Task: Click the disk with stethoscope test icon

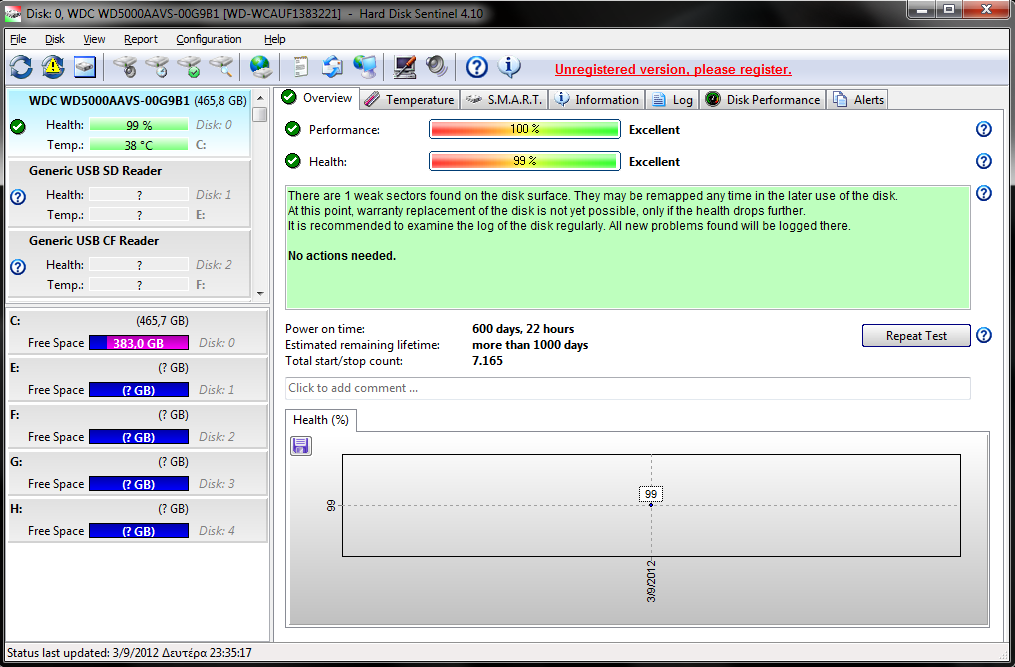Action: 125,67
